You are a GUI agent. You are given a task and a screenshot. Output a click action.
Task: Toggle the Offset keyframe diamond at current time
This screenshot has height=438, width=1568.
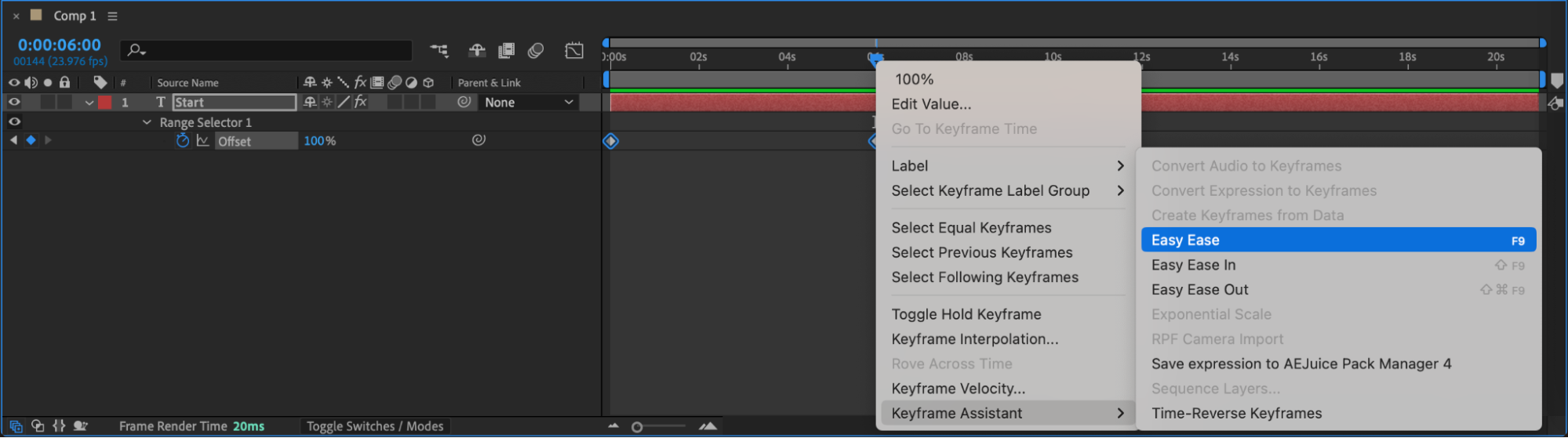coord(31,140)
